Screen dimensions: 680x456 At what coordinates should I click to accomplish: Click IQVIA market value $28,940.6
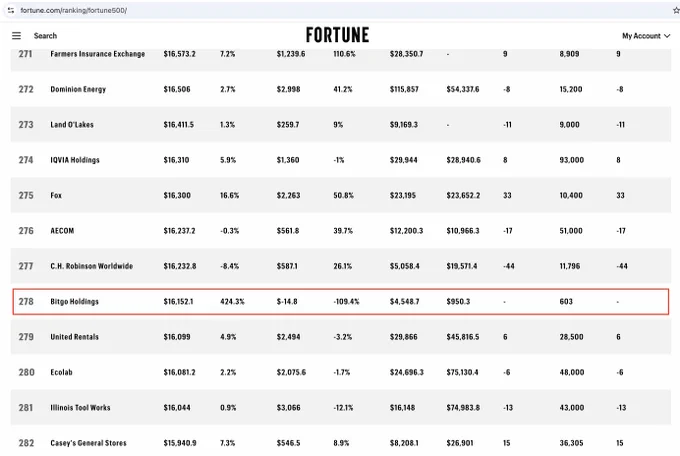(464, 160)
